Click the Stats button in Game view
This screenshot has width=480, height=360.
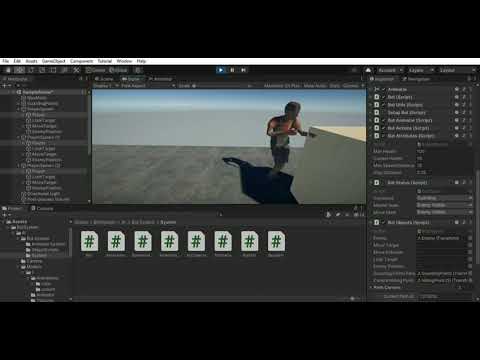(x=334, y=86)
